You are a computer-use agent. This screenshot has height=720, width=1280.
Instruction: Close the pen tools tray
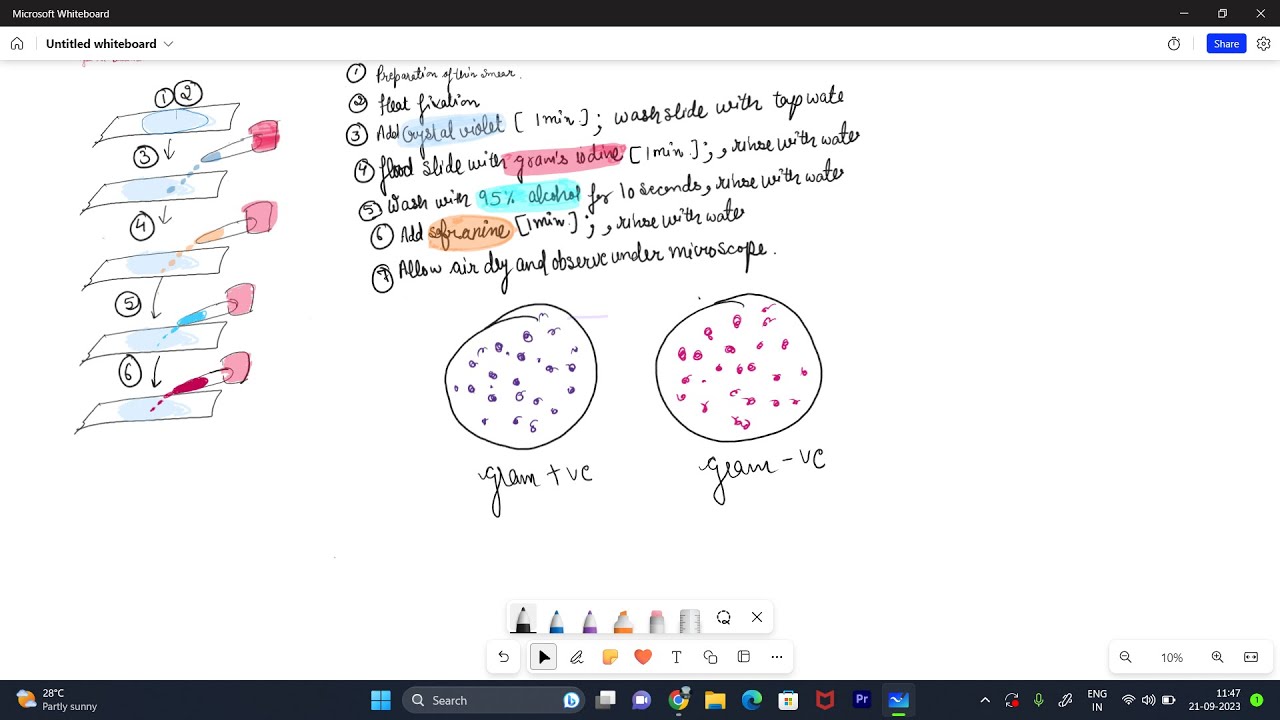[757, 617]
